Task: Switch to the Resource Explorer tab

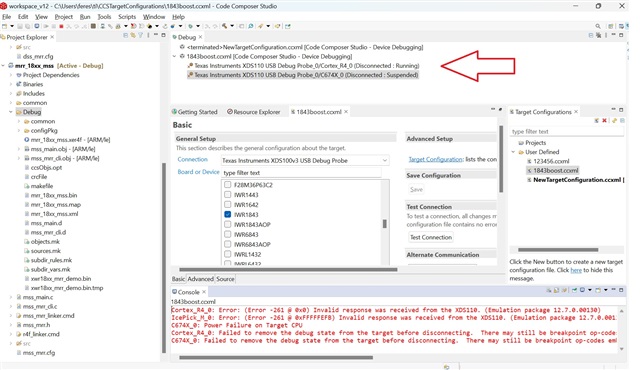Action: (x=253, y=112)
